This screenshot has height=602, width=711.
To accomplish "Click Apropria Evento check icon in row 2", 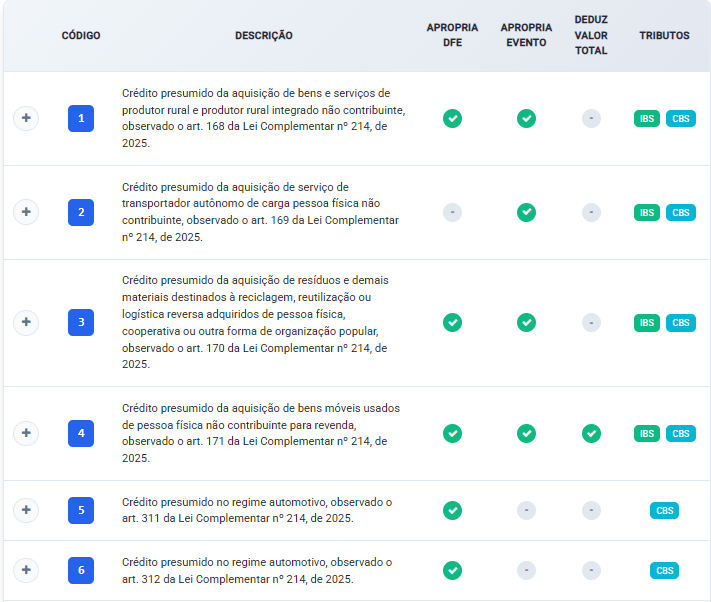I will [x=526, y=212].
